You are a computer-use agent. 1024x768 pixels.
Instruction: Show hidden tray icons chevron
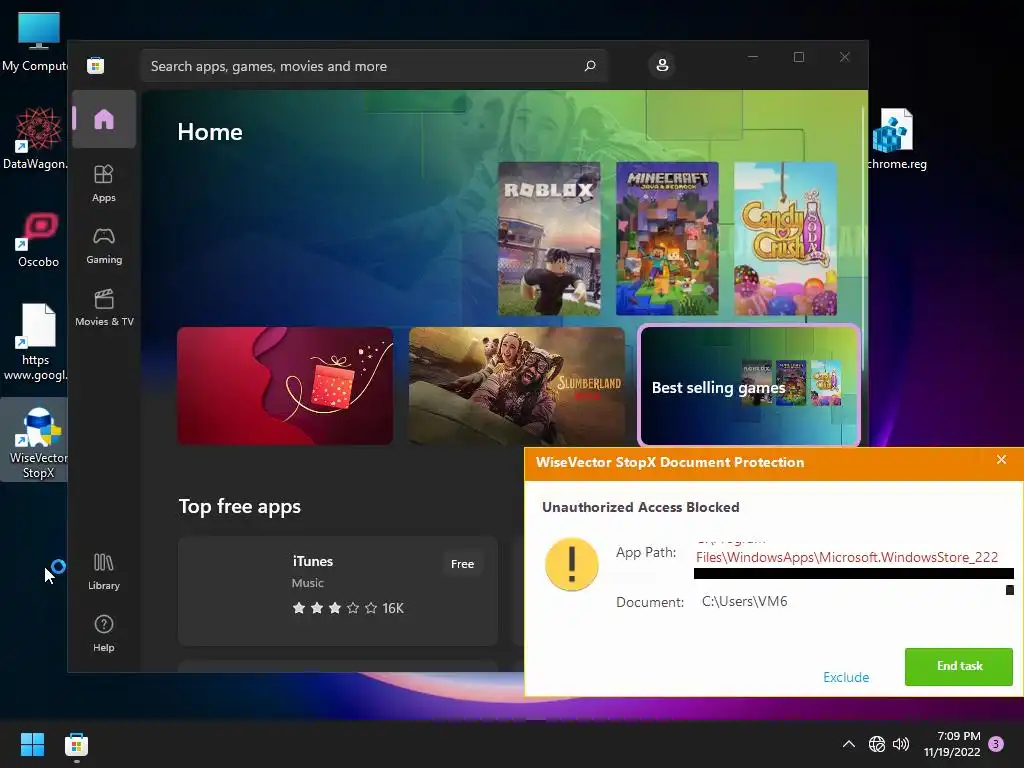coord(848,744)
